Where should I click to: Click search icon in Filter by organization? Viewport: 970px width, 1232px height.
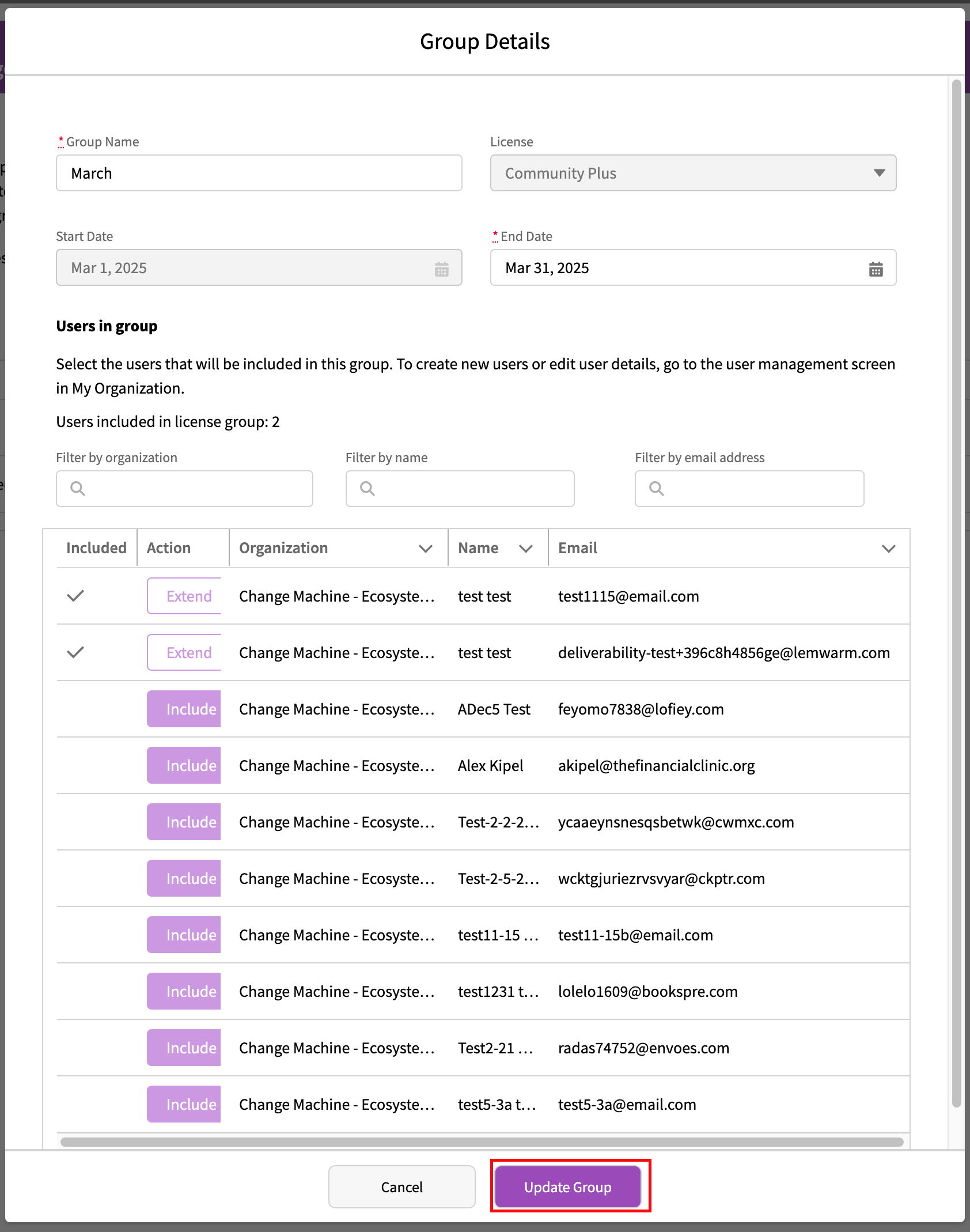click(x=78, y=489)
